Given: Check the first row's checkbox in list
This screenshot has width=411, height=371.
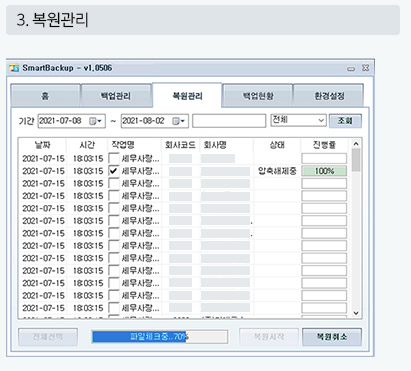Looking at the screenshot, I should tap(114, 158).
